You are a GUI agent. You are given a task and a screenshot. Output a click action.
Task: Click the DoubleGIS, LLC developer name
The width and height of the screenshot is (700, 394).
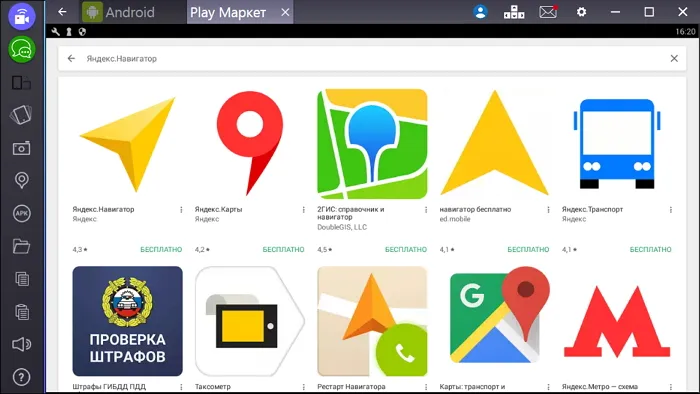pos(342,227)
